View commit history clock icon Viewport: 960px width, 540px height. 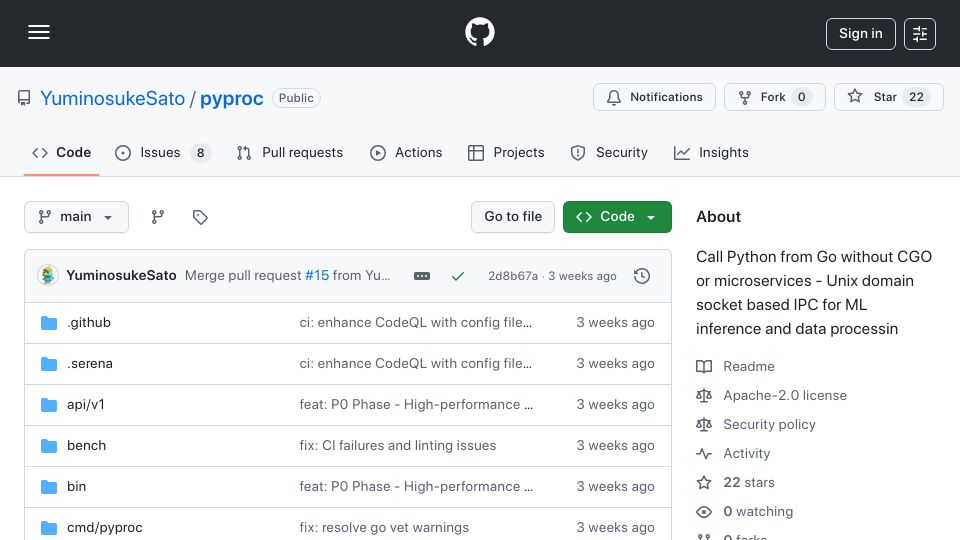pyautogui.click(x=642, y=276)
